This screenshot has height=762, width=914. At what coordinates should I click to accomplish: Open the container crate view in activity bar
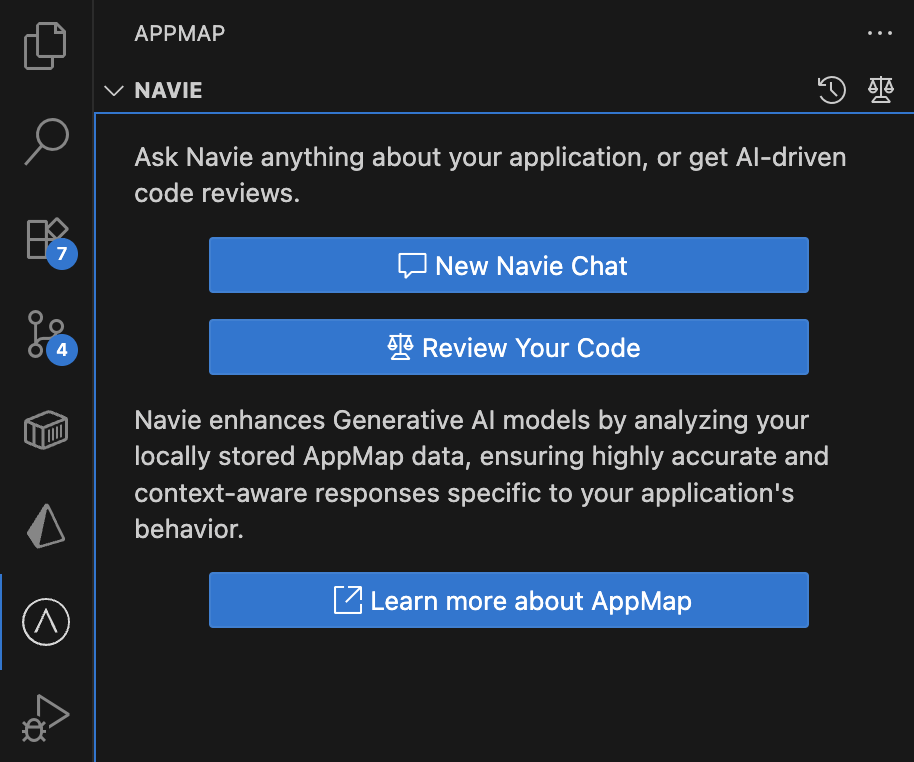[x=46, y=430]
